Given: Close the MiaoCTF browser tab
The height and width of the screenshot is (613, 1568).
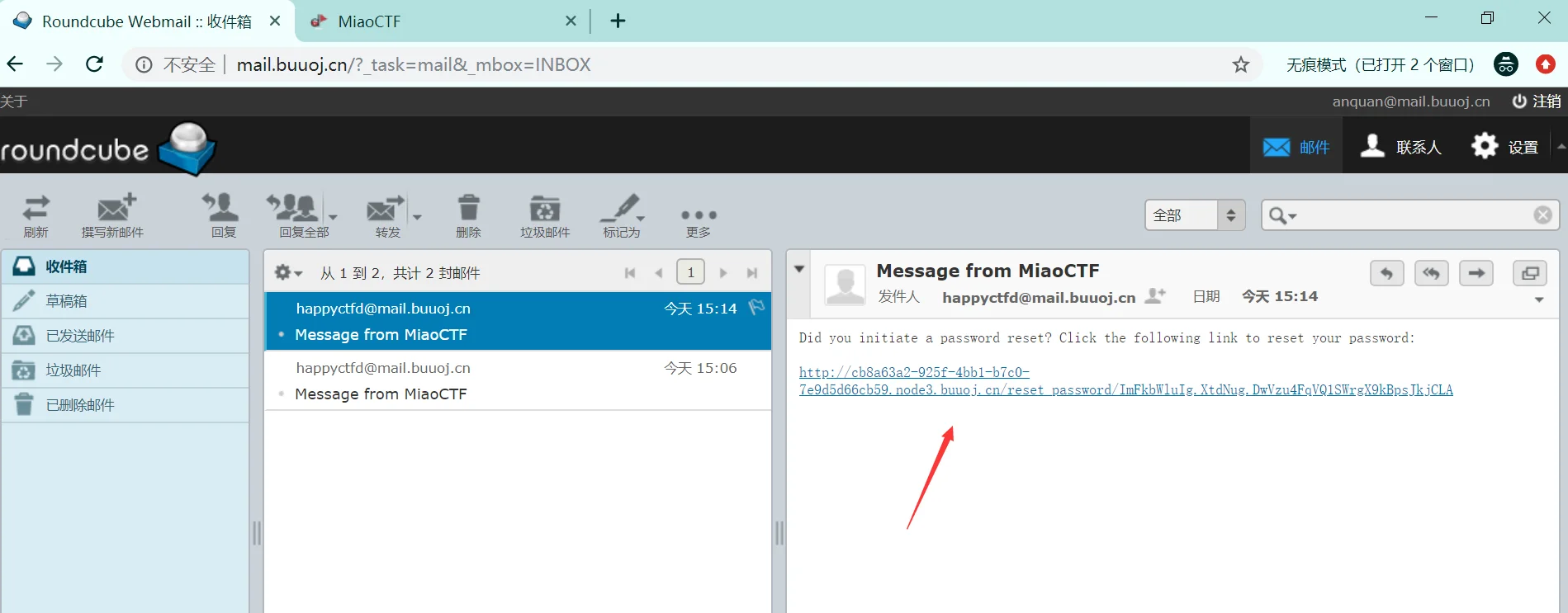Looking at the screenshot, I should pos(571,21).
